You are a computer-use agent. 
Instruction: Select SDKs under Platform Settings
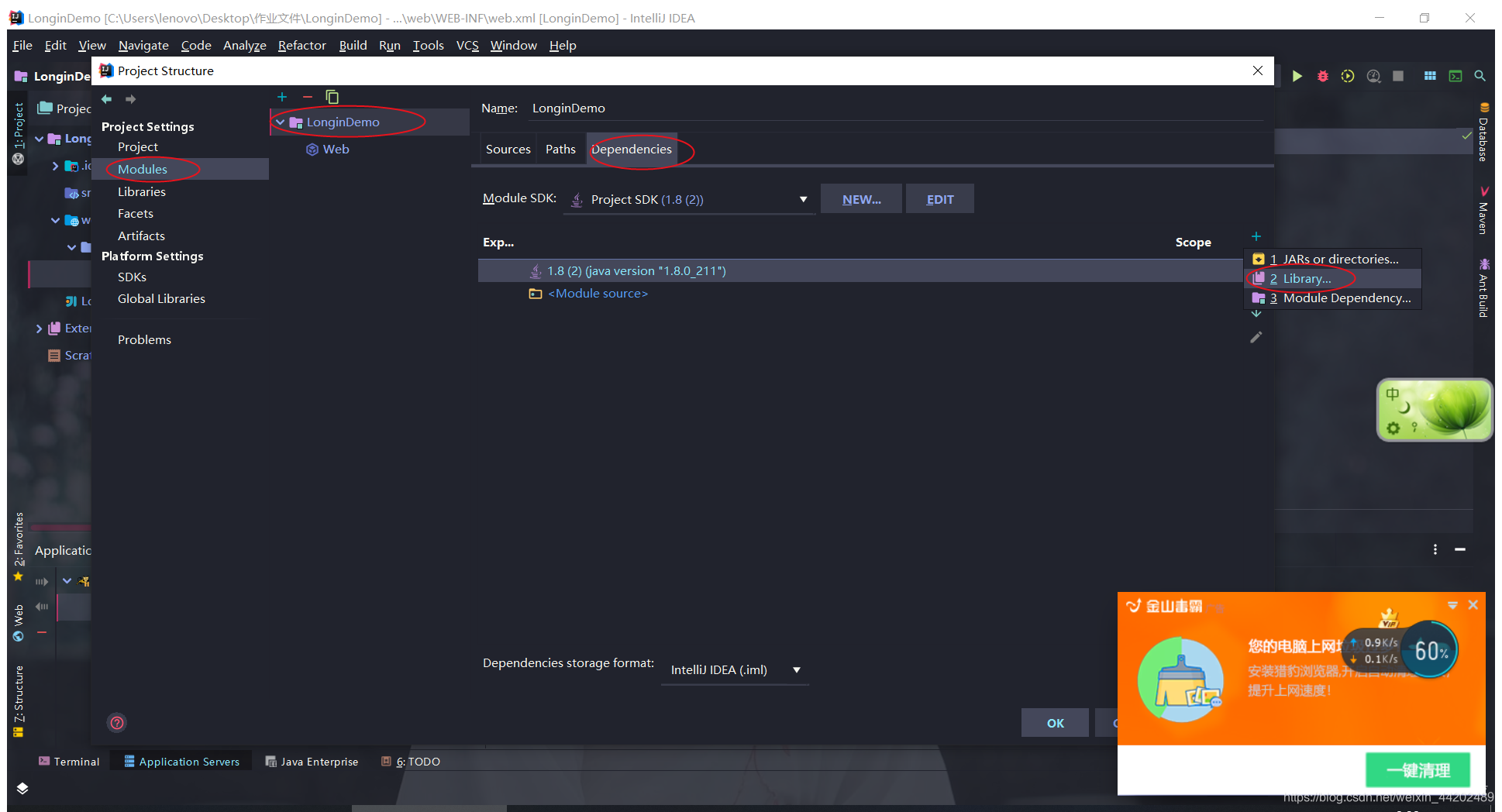pos(132,277)
